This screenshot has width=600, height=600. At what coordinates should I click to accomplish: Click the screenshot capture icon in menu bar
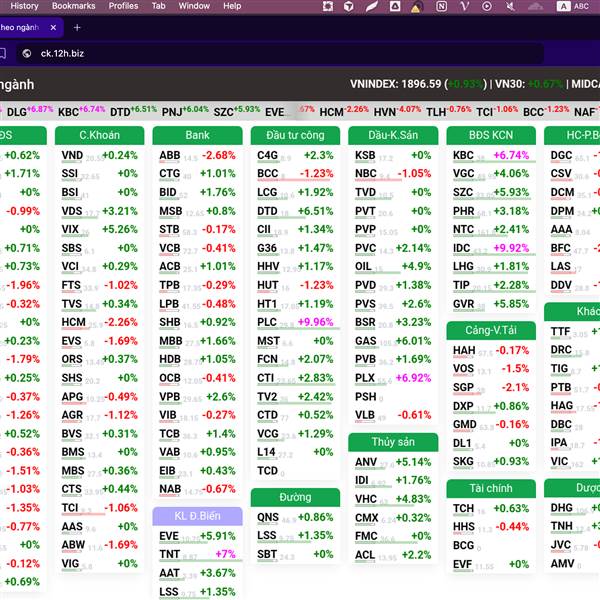(328, 6)
